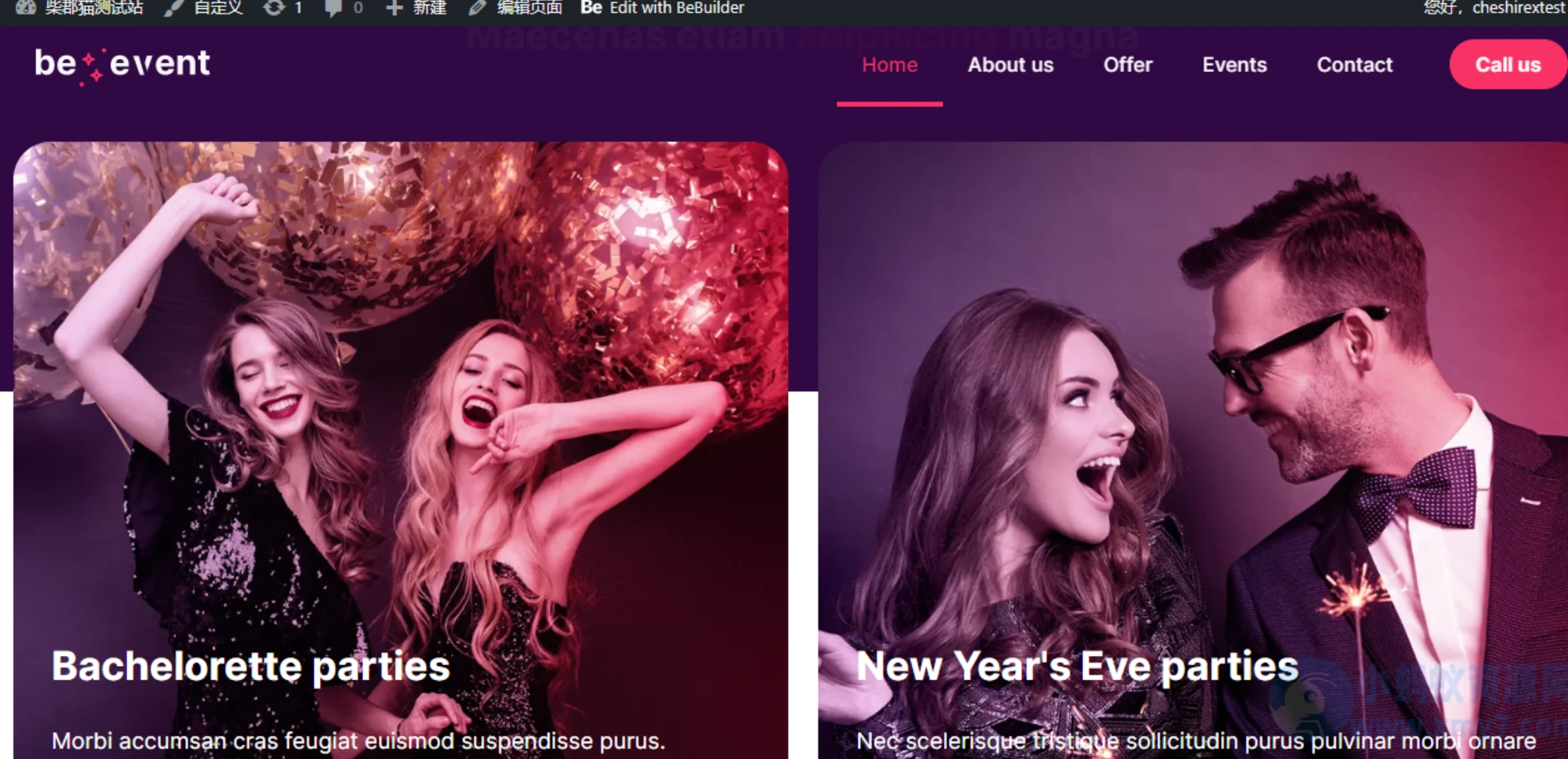Click the be event logo
Screen dimensions: 1568x759
[123, 65]
